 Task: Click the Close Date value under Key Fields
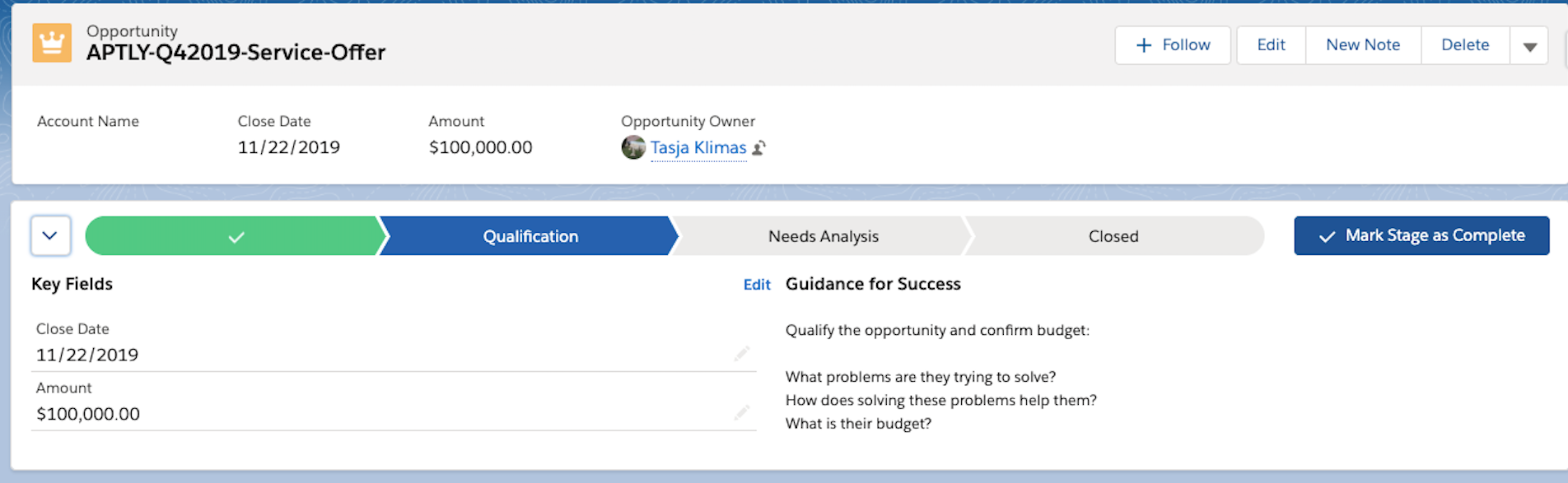click(x=87, y=355)
